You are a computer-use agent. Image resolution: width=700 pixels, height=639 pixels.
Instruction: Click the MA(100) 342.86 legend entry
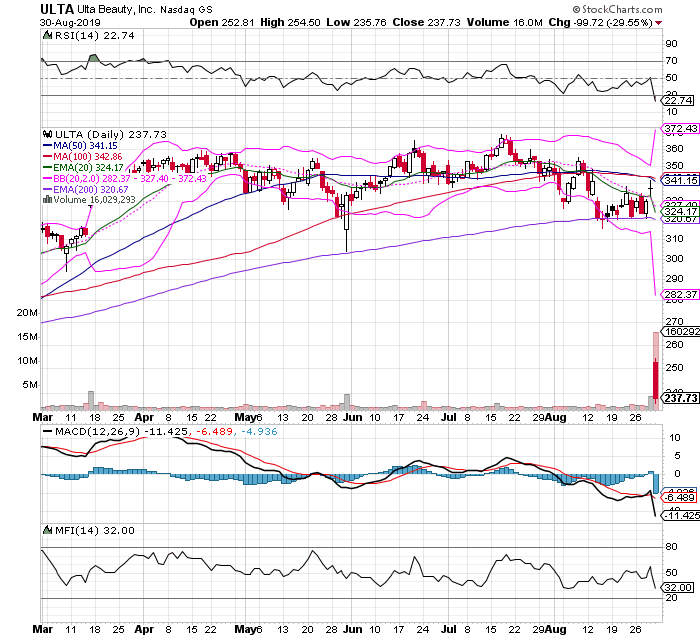[x=82, y=157]
